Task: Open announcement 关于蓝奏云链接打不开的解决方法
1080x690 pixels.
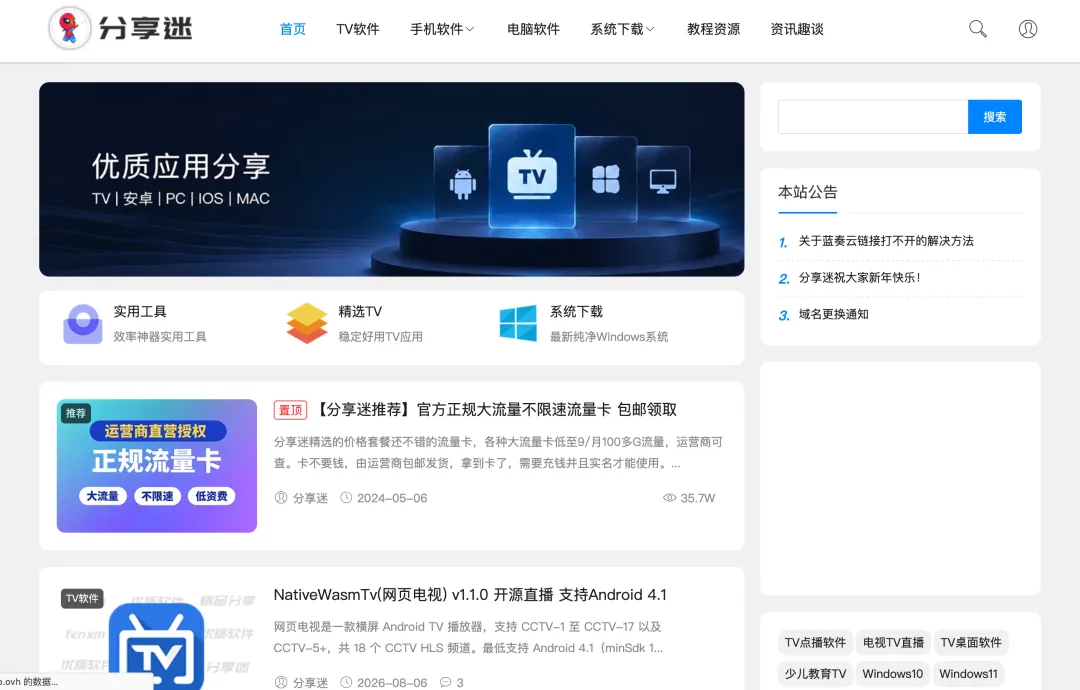Action: pos(886,241)
